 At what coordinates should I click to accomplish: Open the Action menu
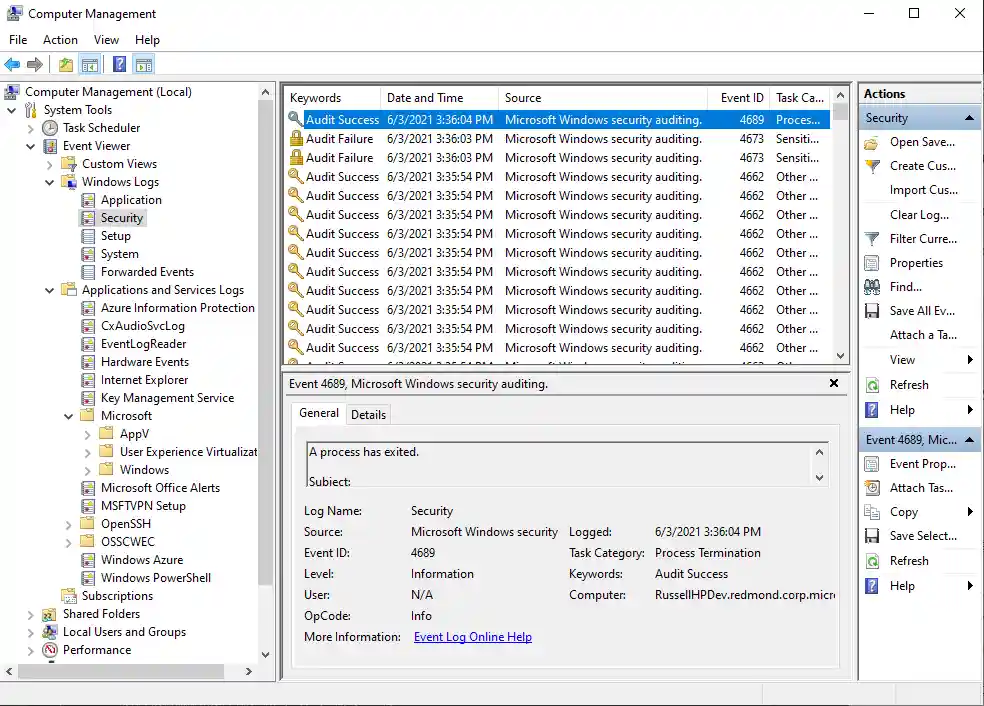[60, 39]
